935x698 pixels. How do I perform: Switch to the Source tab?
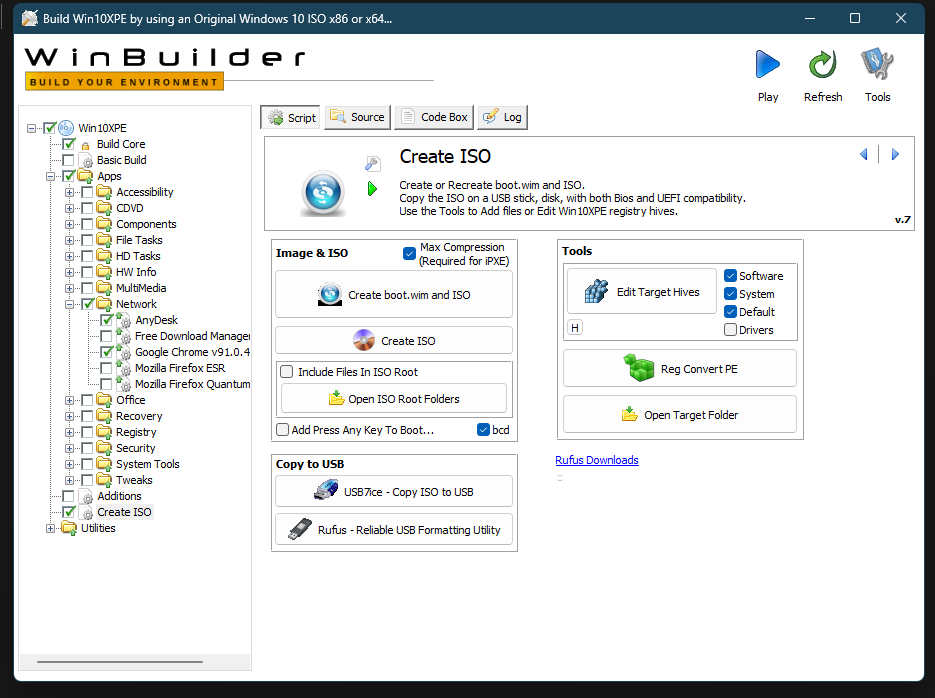[x=358, y=117]
